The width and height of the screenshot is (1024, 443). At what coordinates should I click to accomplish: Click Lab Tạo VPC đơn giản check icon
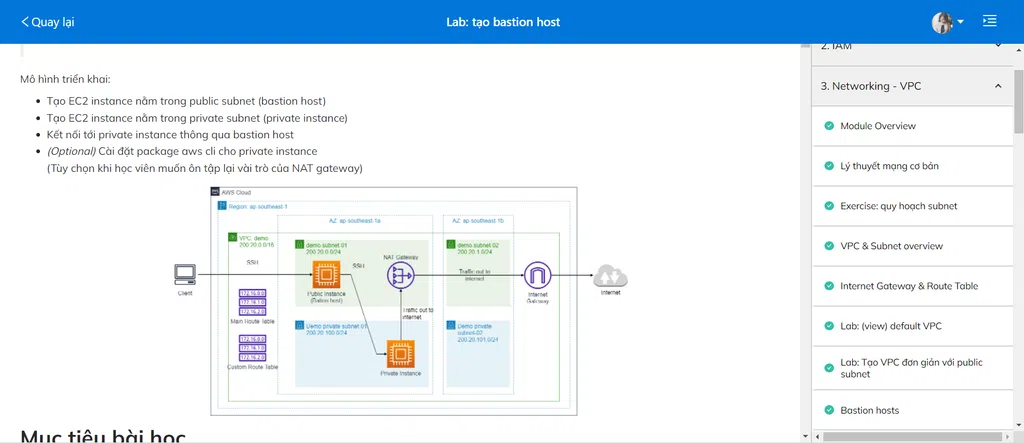(x=829, y=368)
